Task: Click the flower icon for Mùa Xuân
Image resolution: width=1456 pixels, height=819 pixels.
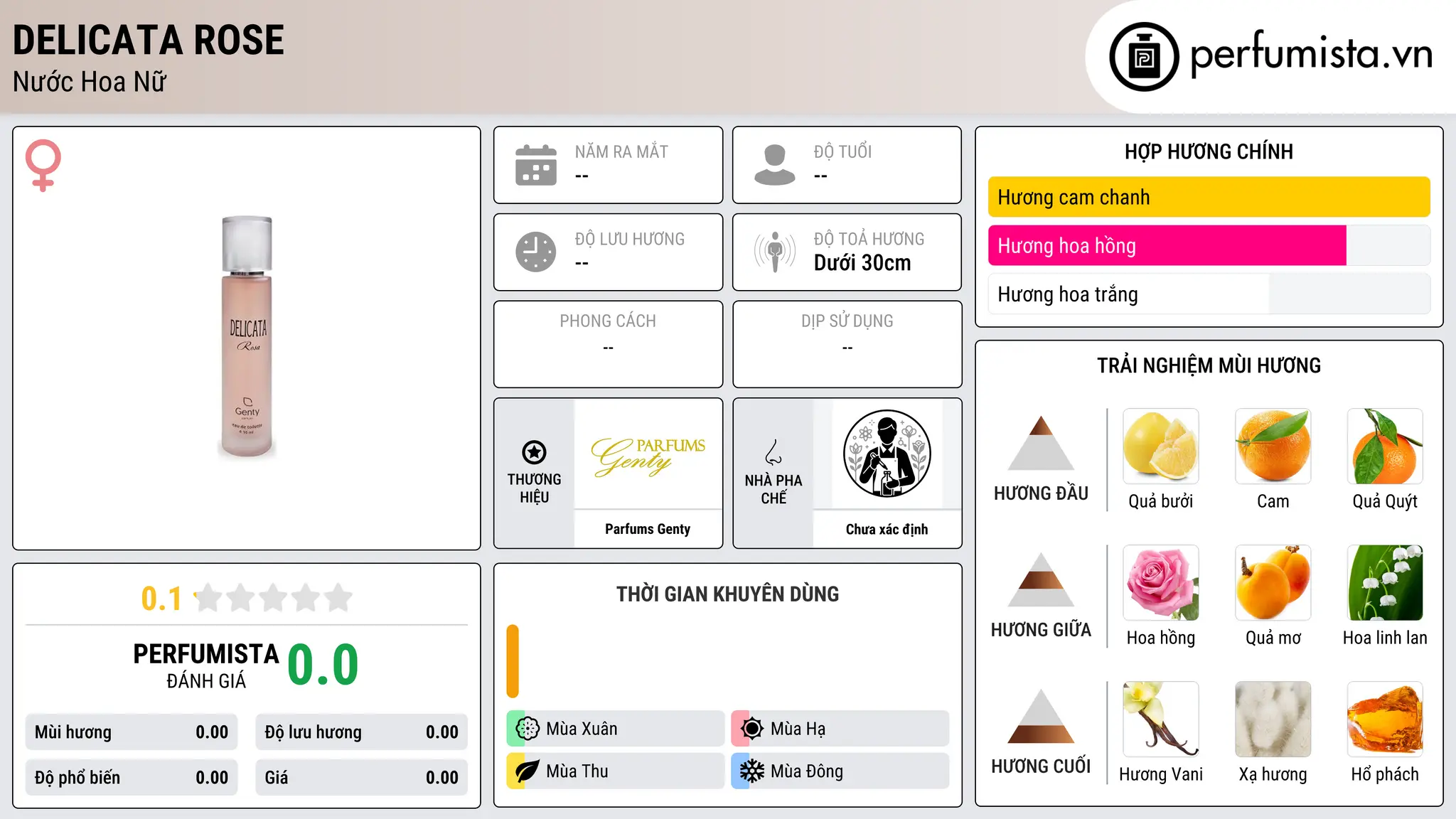Action: click(x=528, y=729)
